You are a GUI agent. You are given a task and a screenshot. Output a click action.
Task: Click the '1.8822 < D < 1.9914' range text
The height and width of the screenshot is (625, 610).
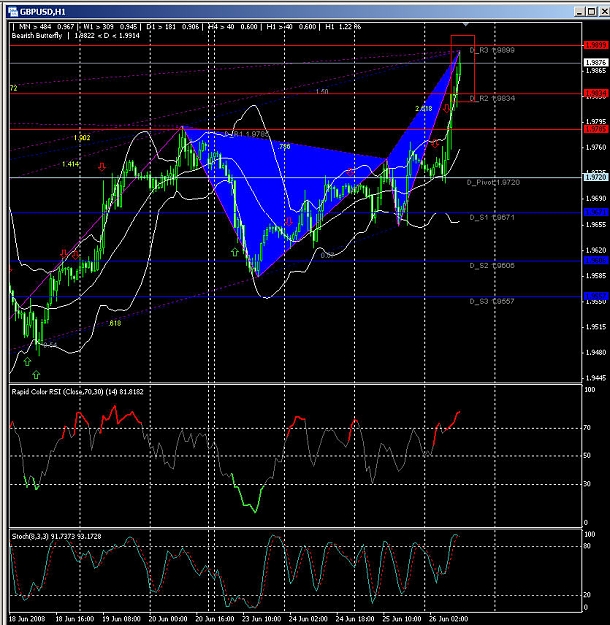coord(107,35)
